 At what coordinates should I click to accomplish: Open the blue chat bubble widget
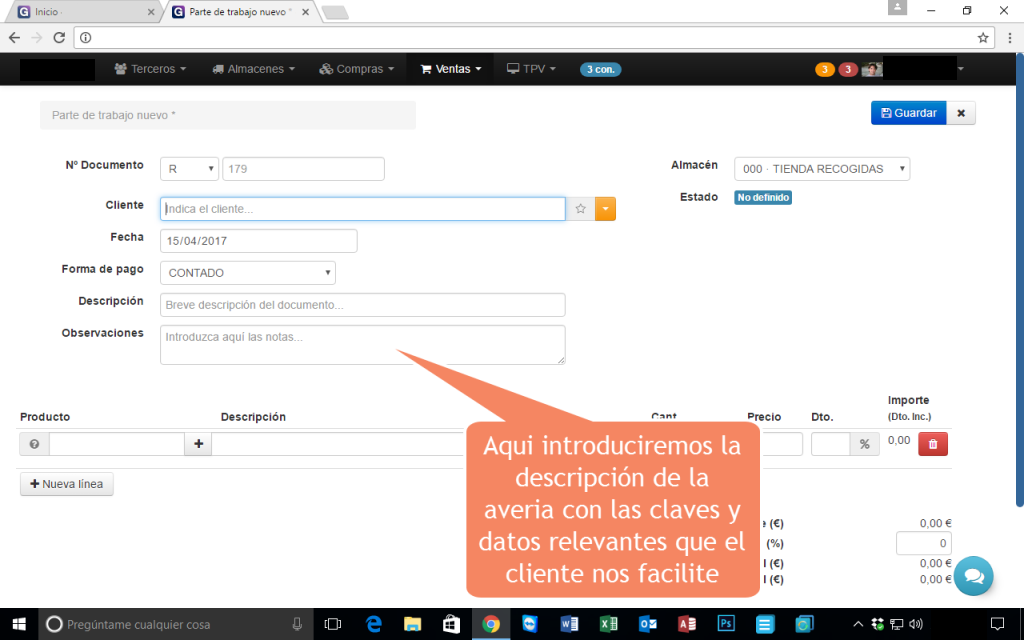[973, 577]
